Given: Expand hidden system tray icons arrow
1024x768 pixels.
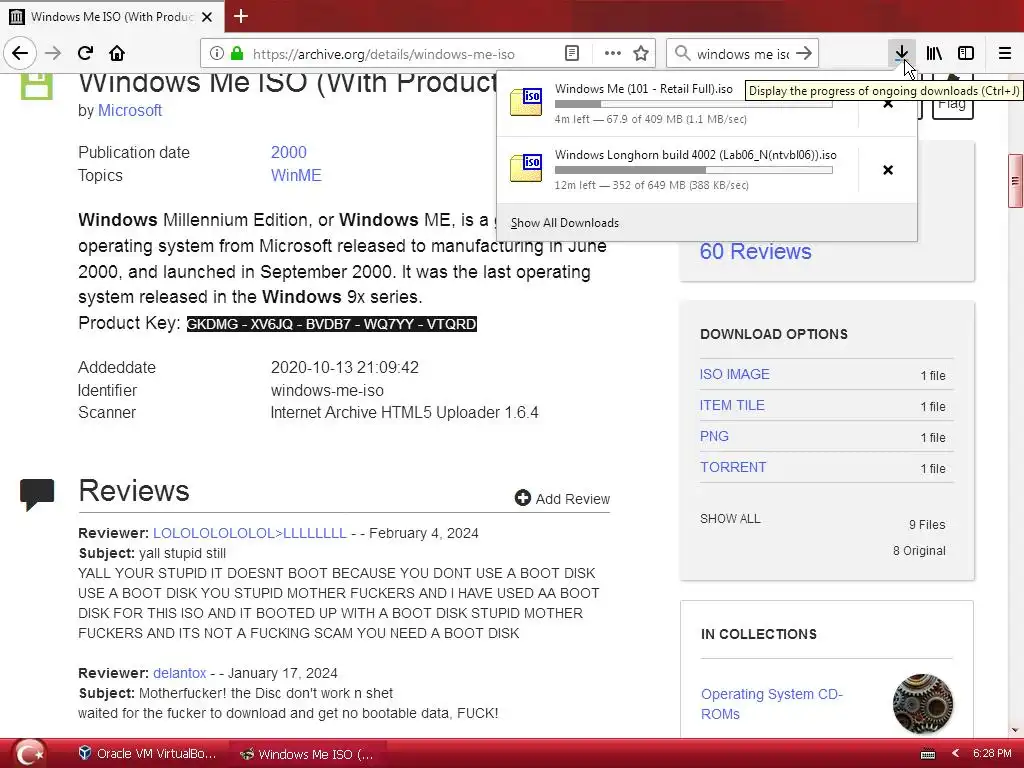Looking at the screenshot, I should click(x=955, y=754).
